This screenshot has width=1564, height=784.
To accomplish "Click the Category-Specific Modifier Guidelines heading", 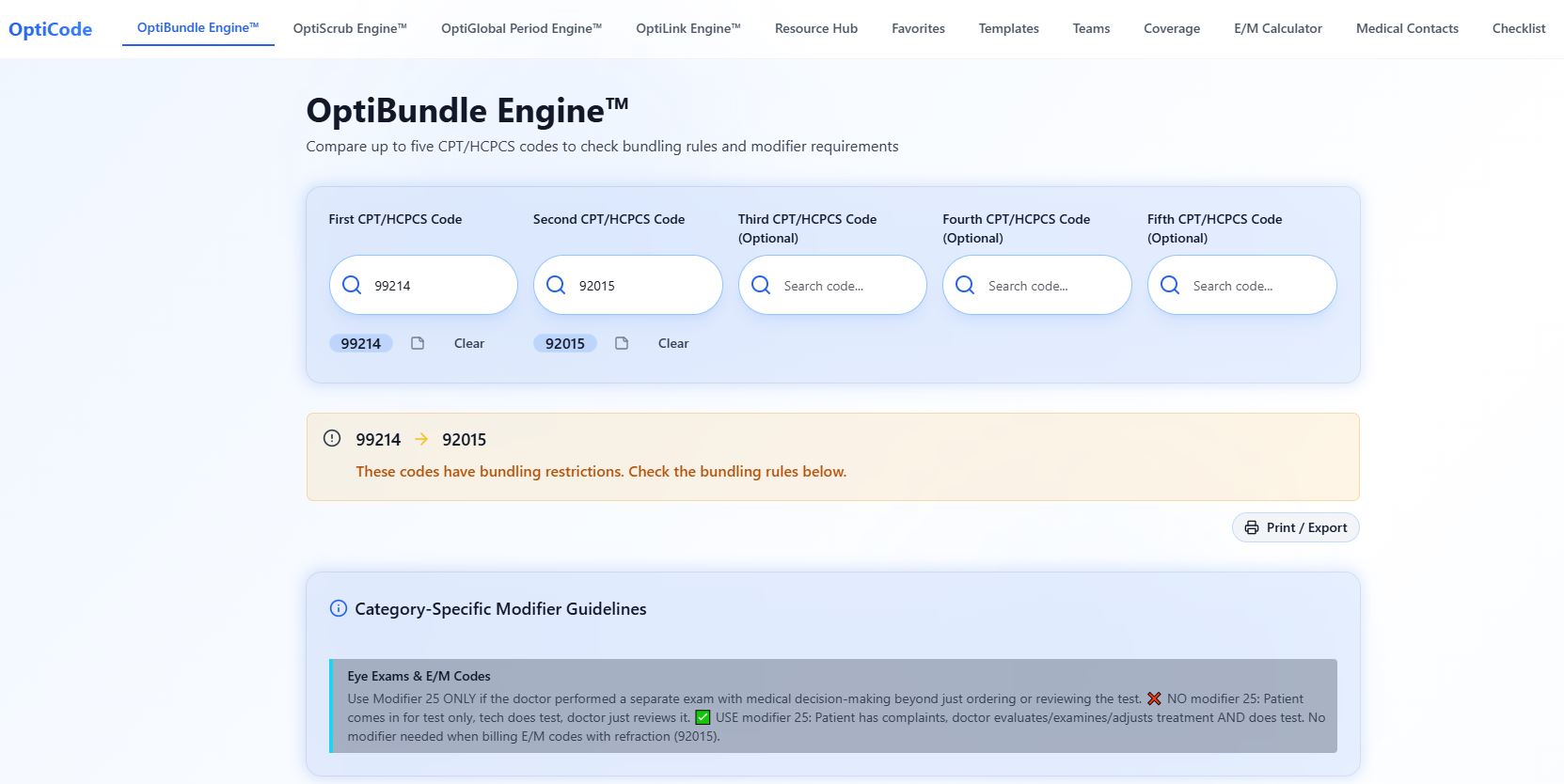I will tap(500, 609).
